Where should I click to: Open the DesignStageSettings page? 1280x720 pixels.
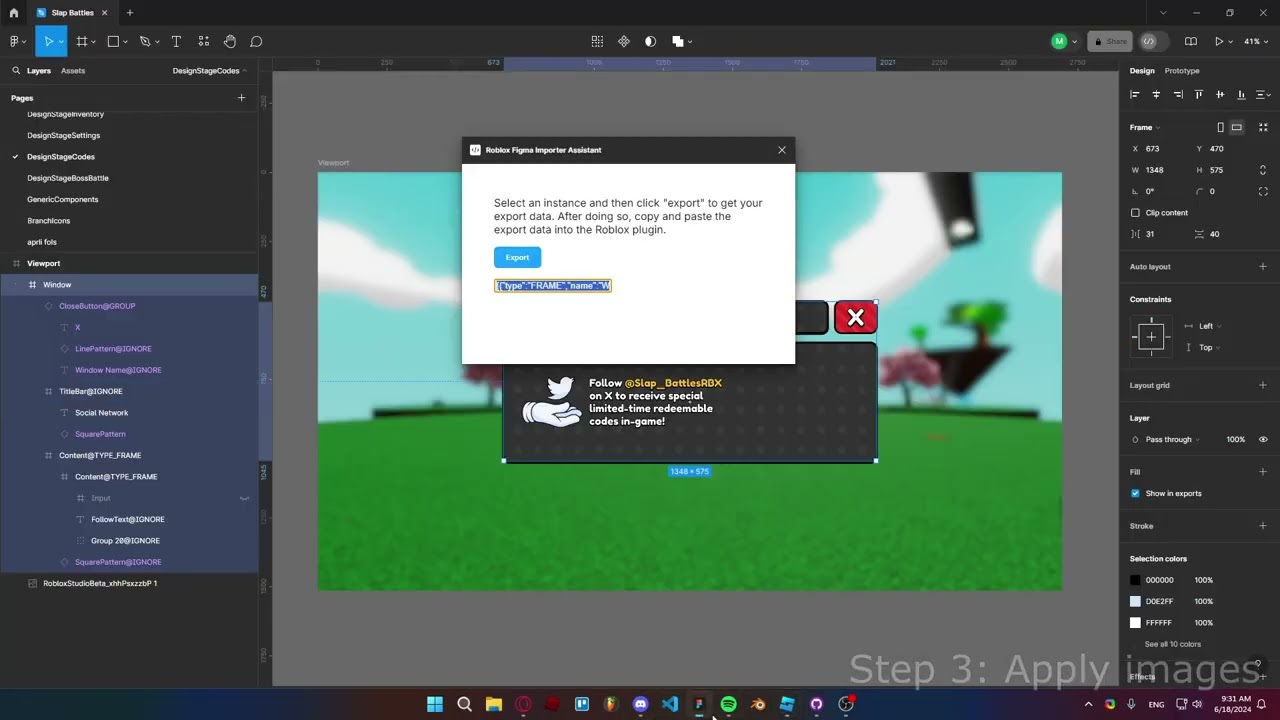point(64,135)
